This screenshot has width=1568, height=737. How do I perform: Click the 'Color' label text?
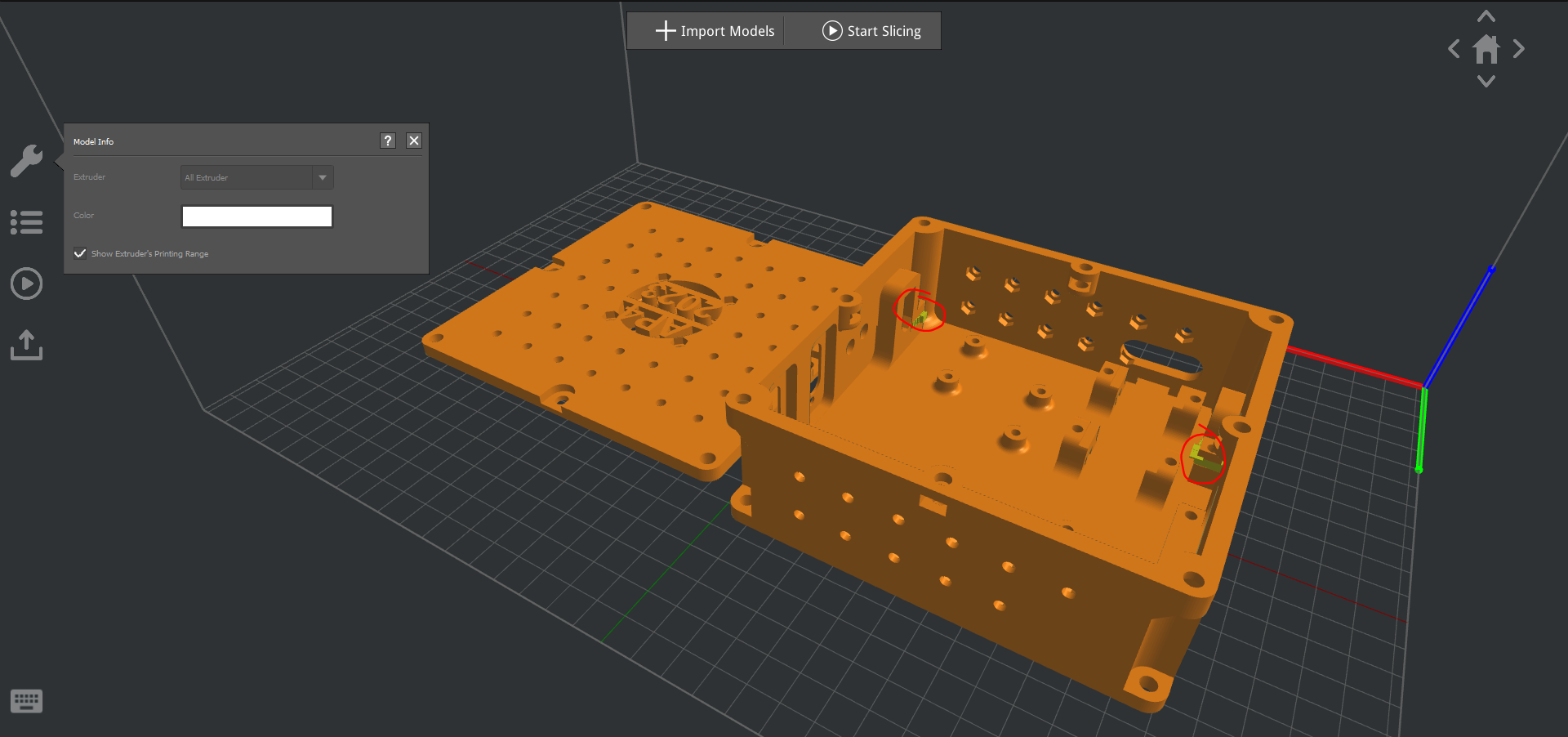(83, 215)
